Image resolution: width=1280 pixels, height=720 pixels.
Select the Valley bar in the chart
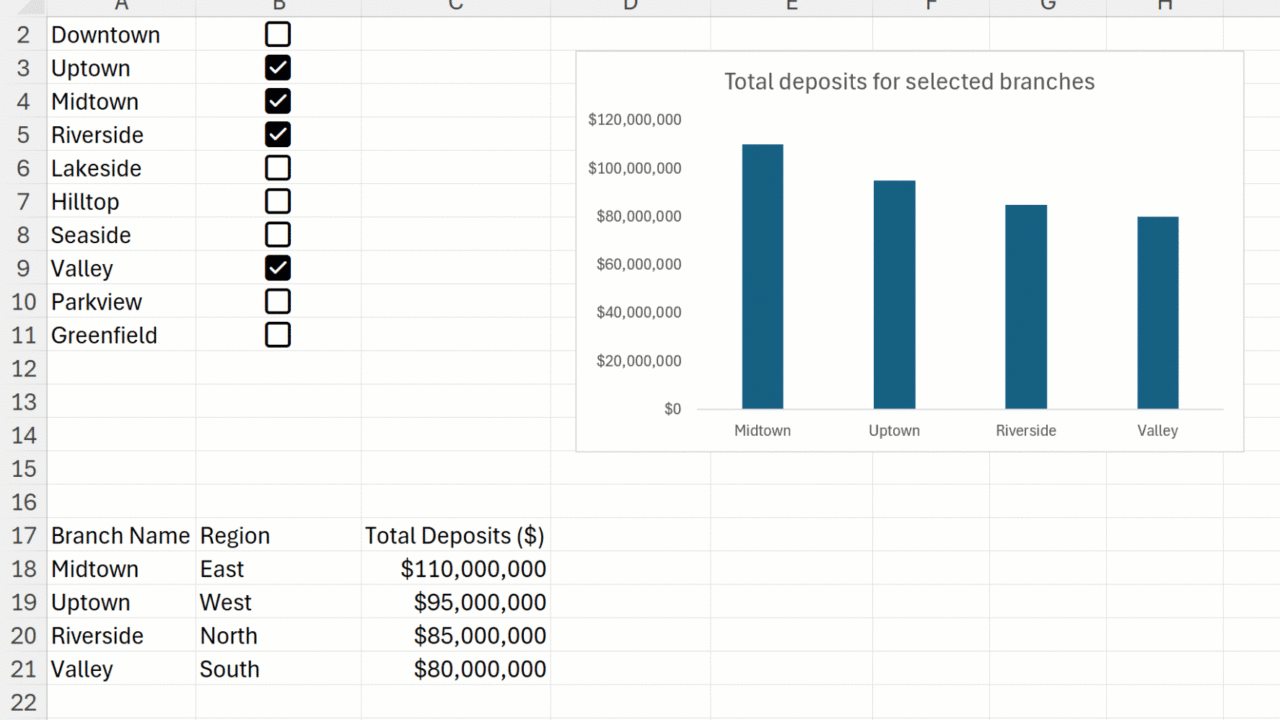coord(1157,313)
